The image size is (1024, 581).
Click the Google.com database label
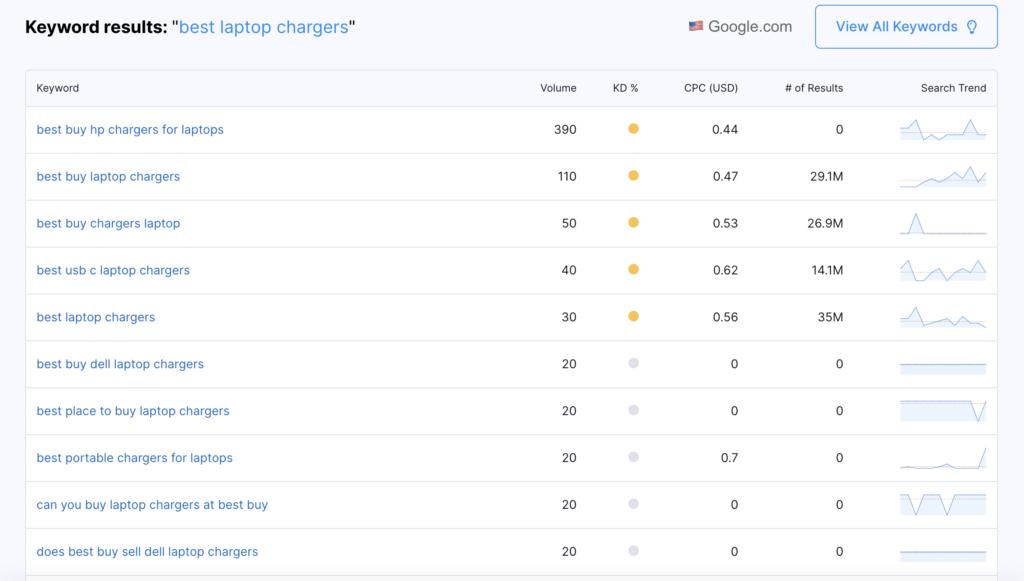[750, 27]
